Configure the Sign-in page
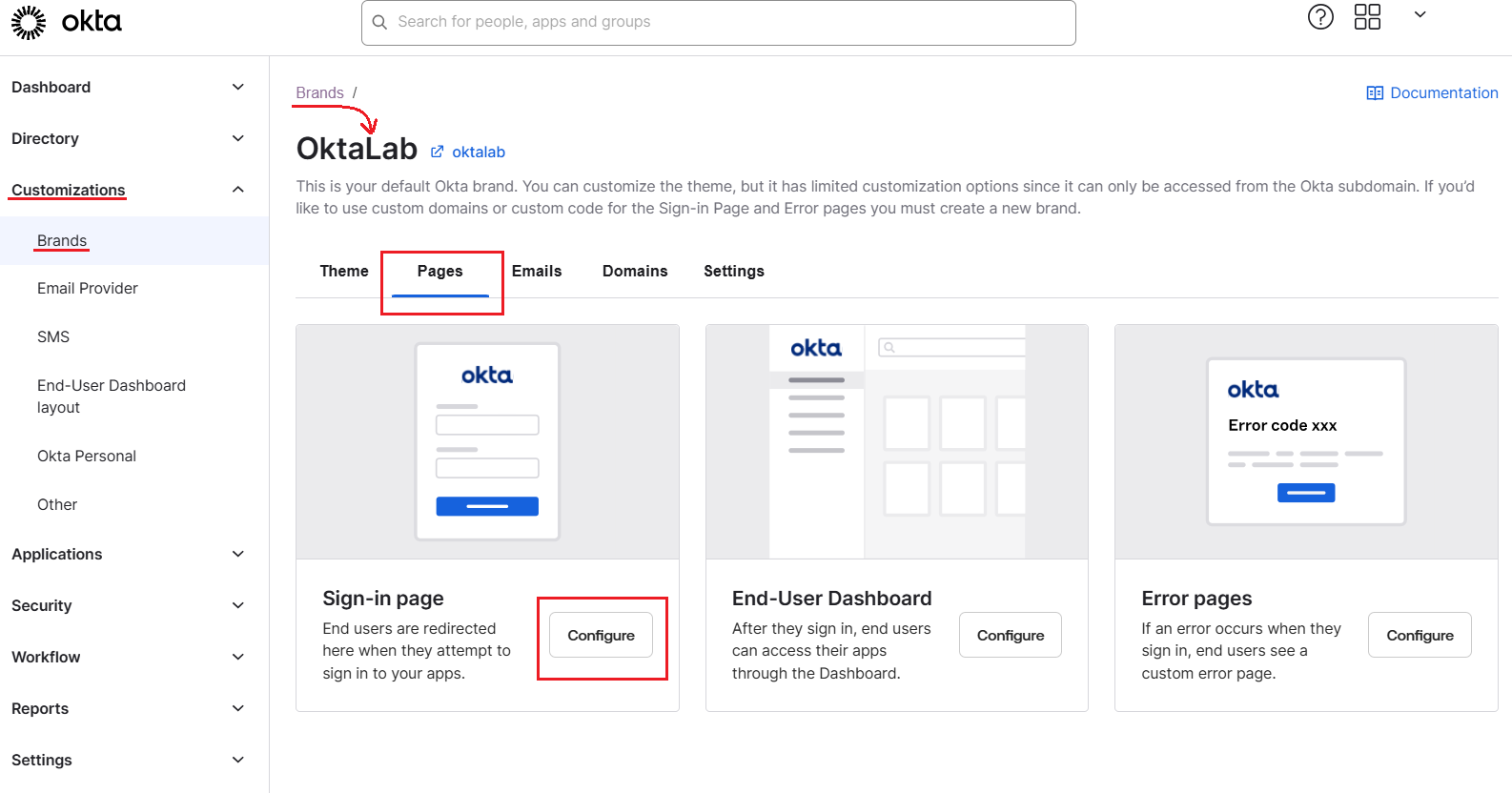This screenshot has width=1512, height=793. click(x=601, y=635)
